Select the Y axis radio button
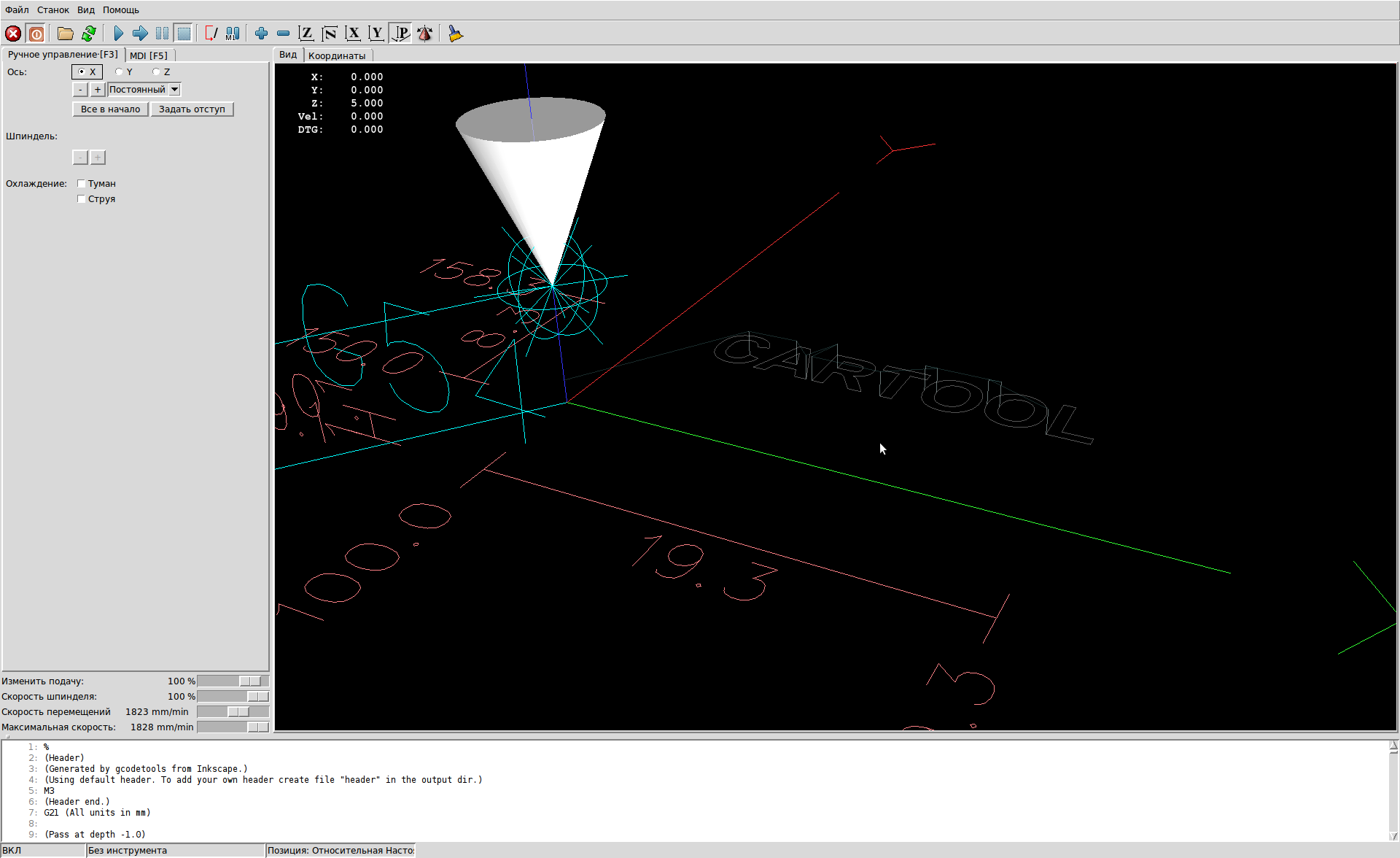 [x=119, y=71]
